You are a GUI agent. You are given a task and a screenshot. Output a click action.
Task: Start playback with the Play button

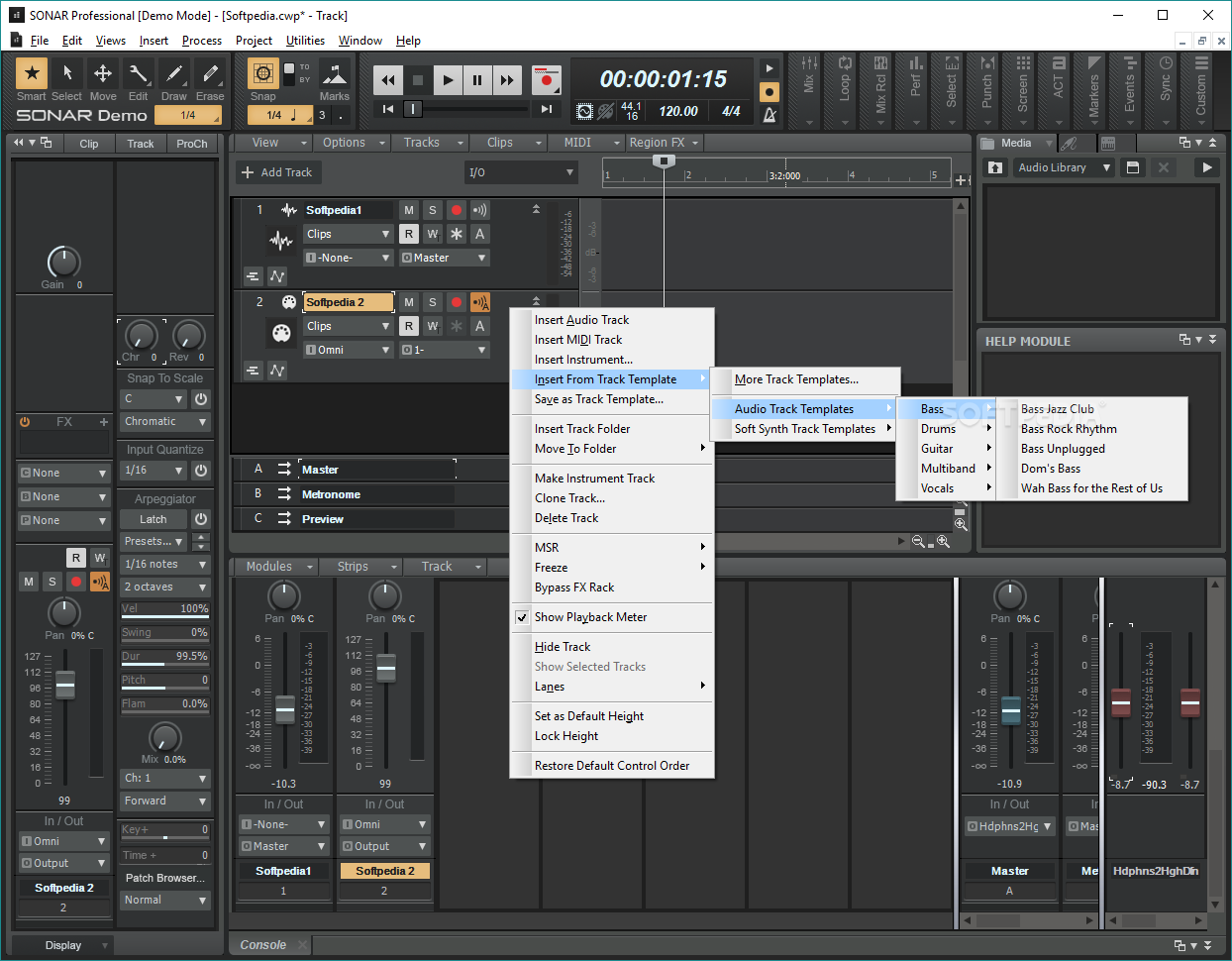point(448,80)
